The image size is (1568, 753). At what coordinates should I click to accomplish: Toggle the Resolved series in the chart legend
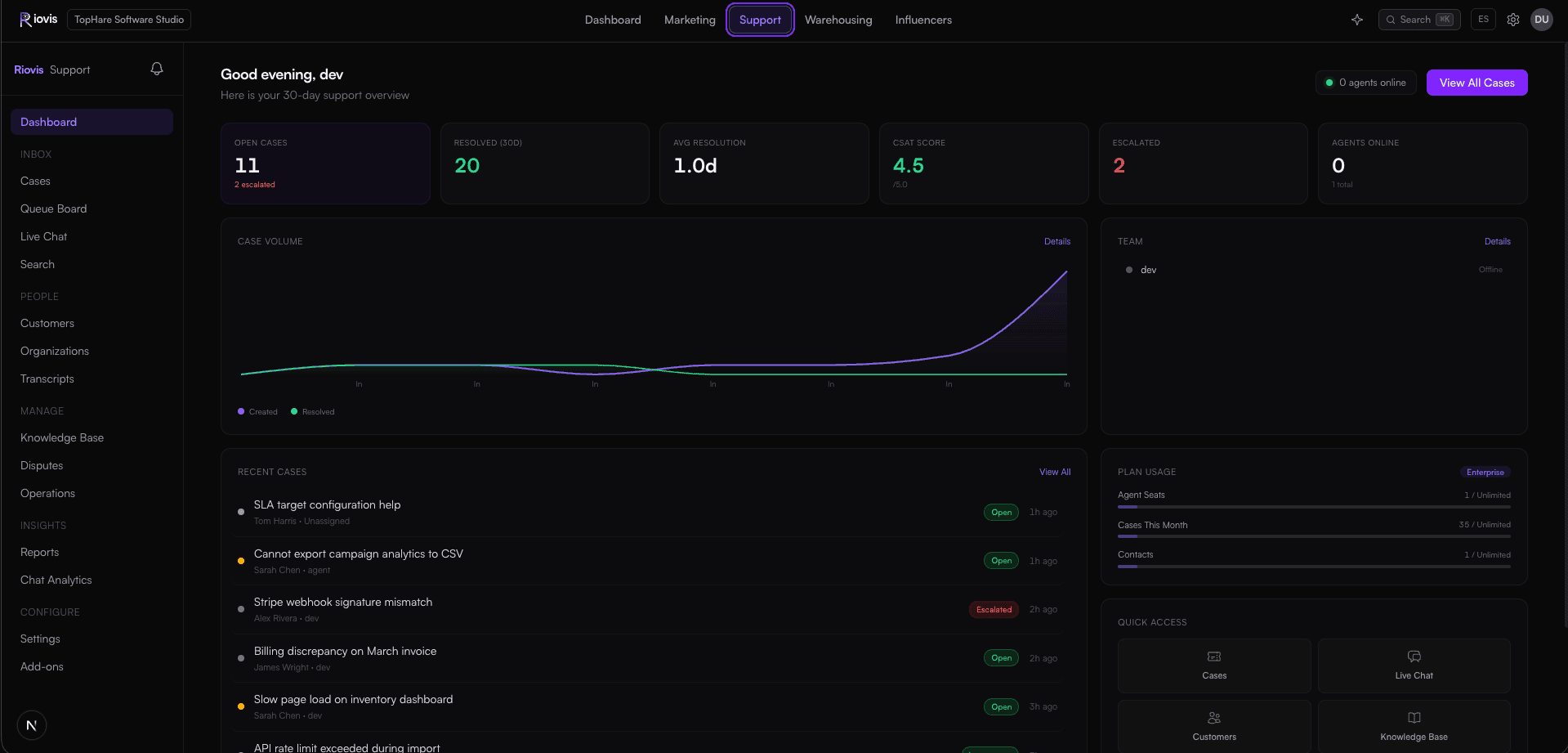[x=313, y=412]
